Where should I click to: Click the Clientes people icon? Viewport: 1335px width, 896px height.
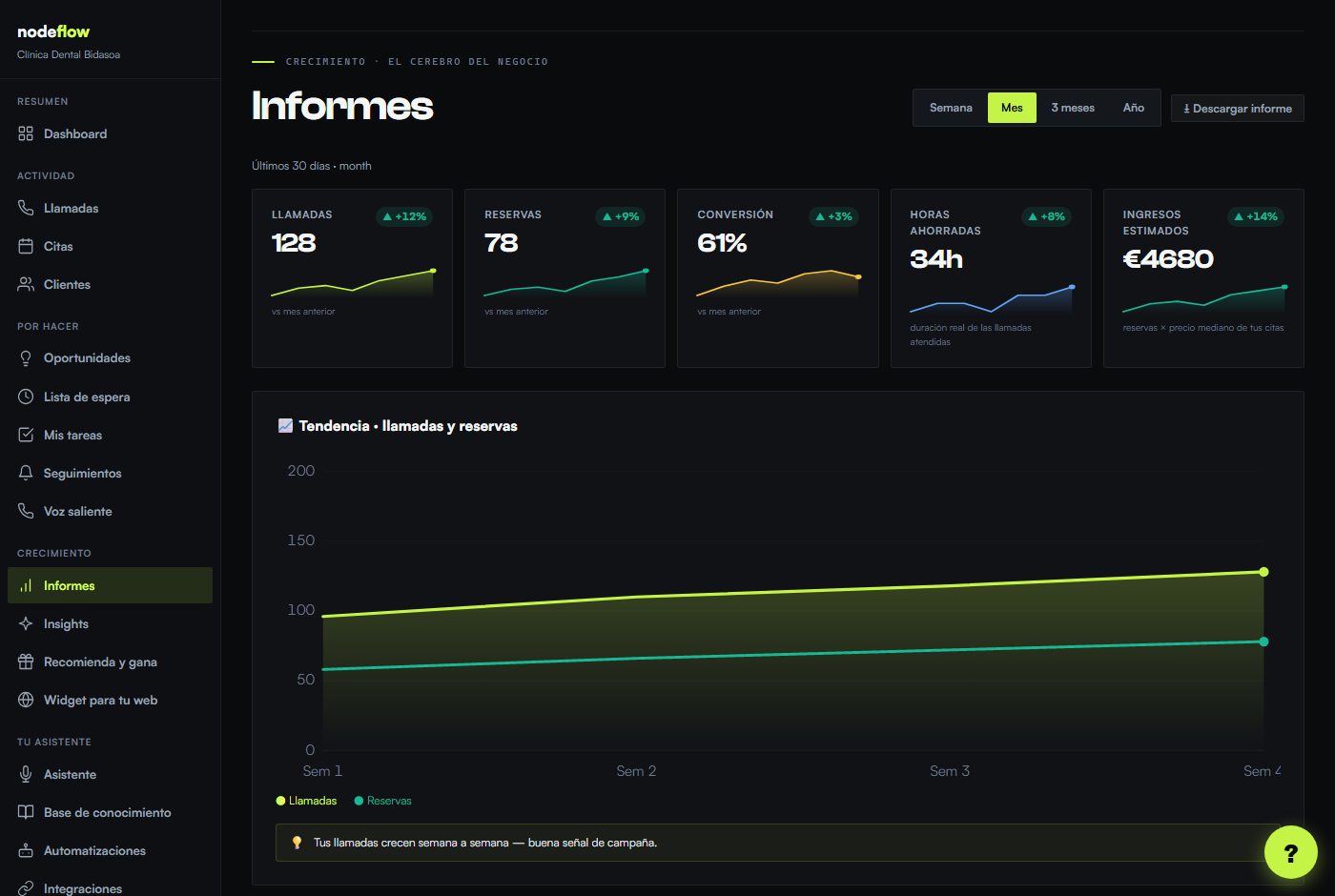[x=26, y=284]
